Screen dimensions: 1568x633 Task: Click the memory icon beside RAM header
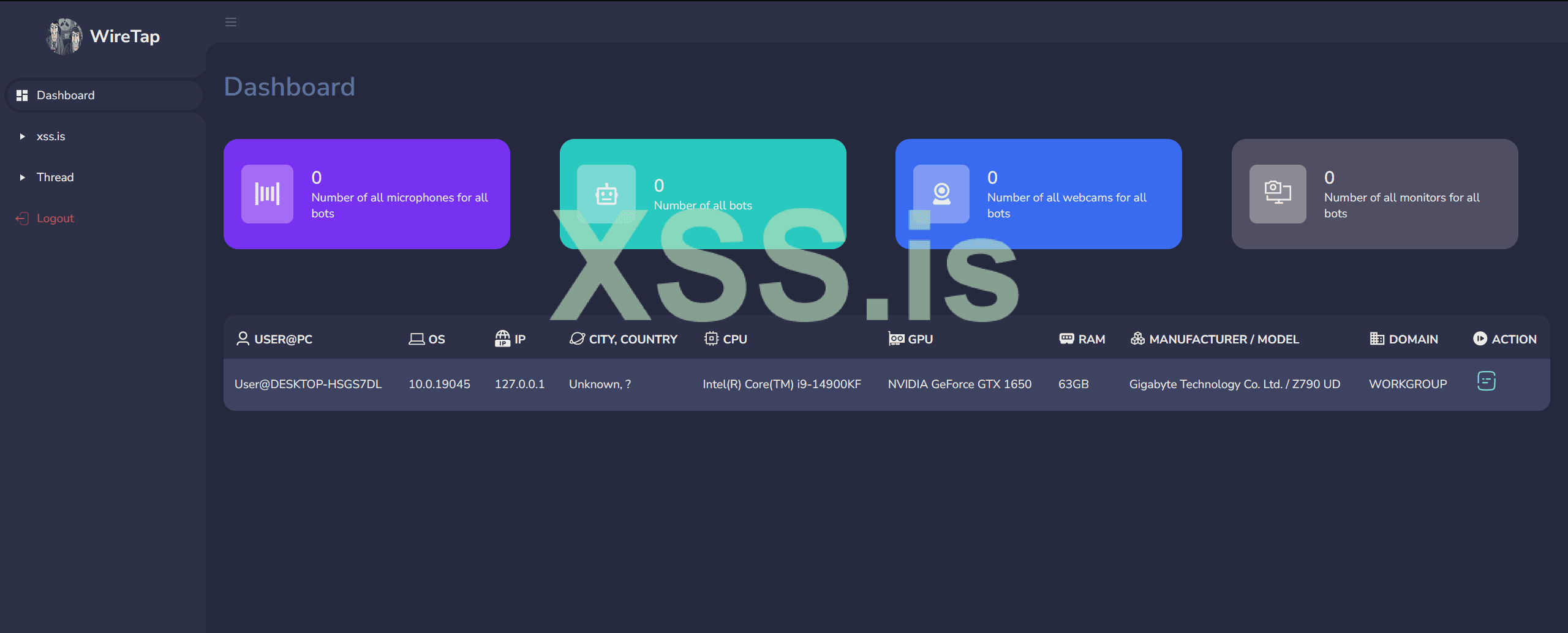coord(1066,339)
